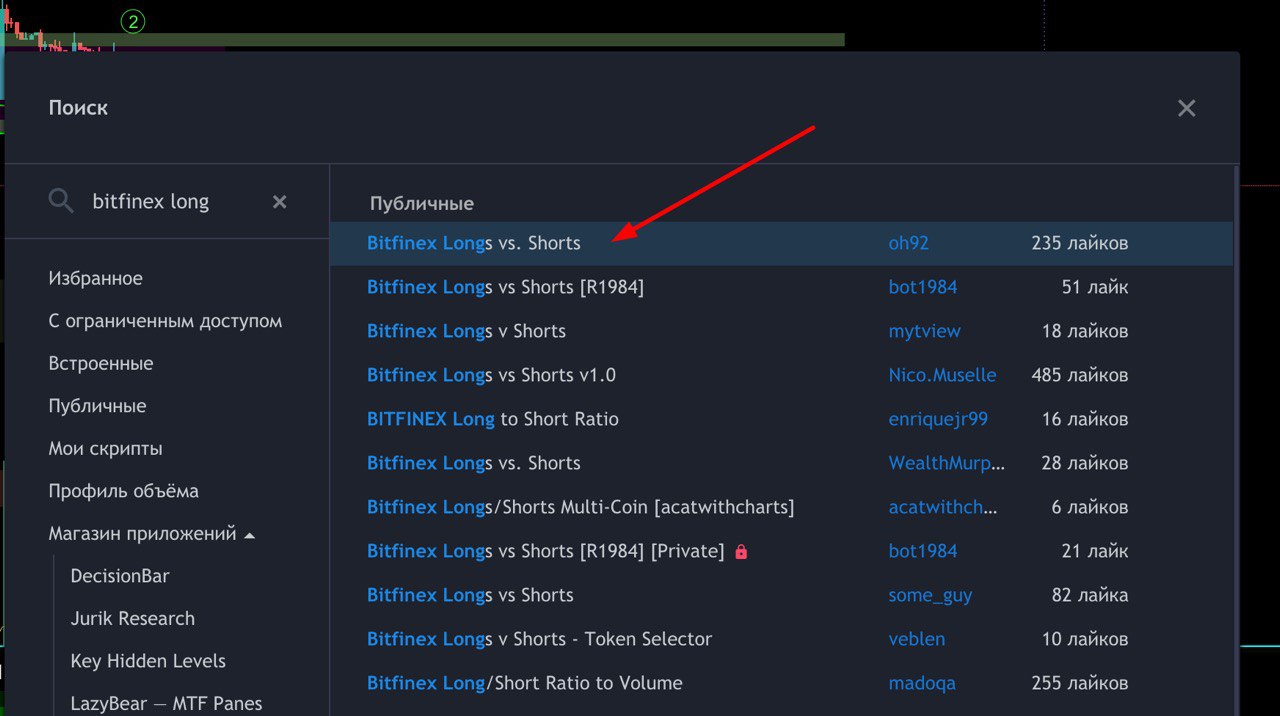
Task: Select the Публичные sidebar category
Action: 97,406
